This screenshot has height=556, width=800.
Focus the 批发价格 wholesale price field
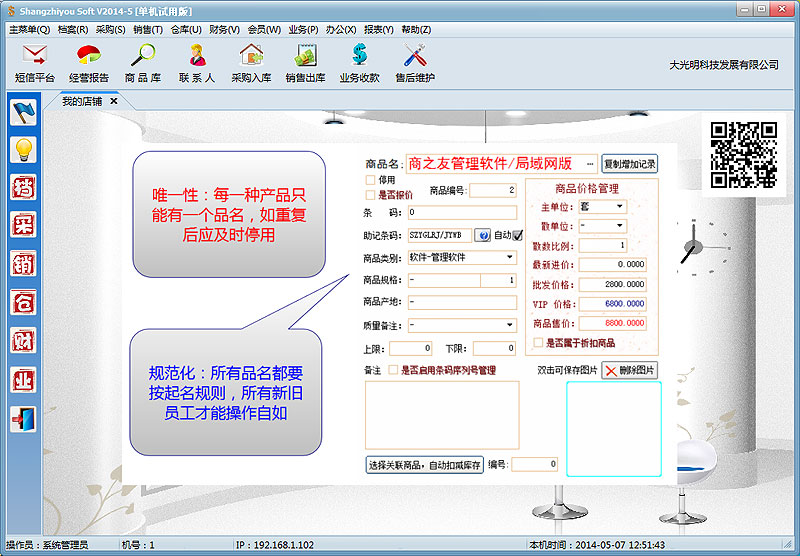tap(613, 284)
